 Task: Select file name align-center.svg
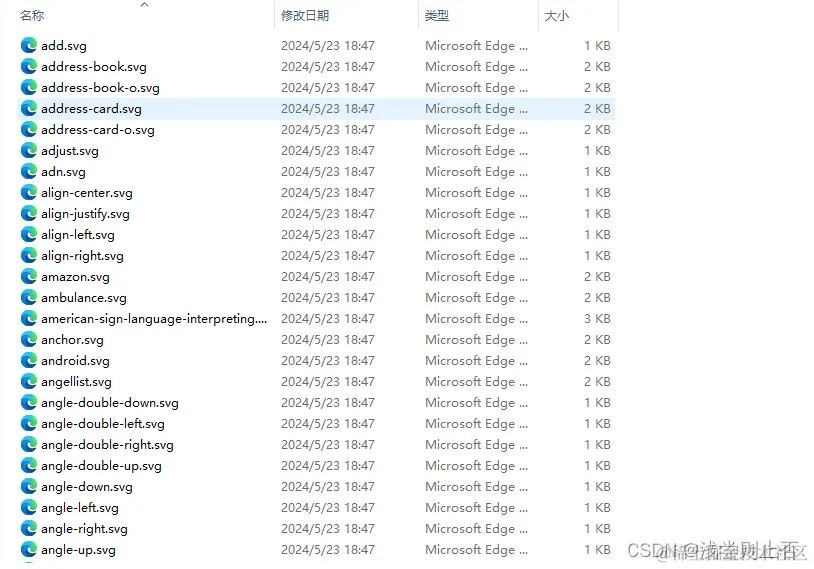pyautogui.click(x=87, y=193)
